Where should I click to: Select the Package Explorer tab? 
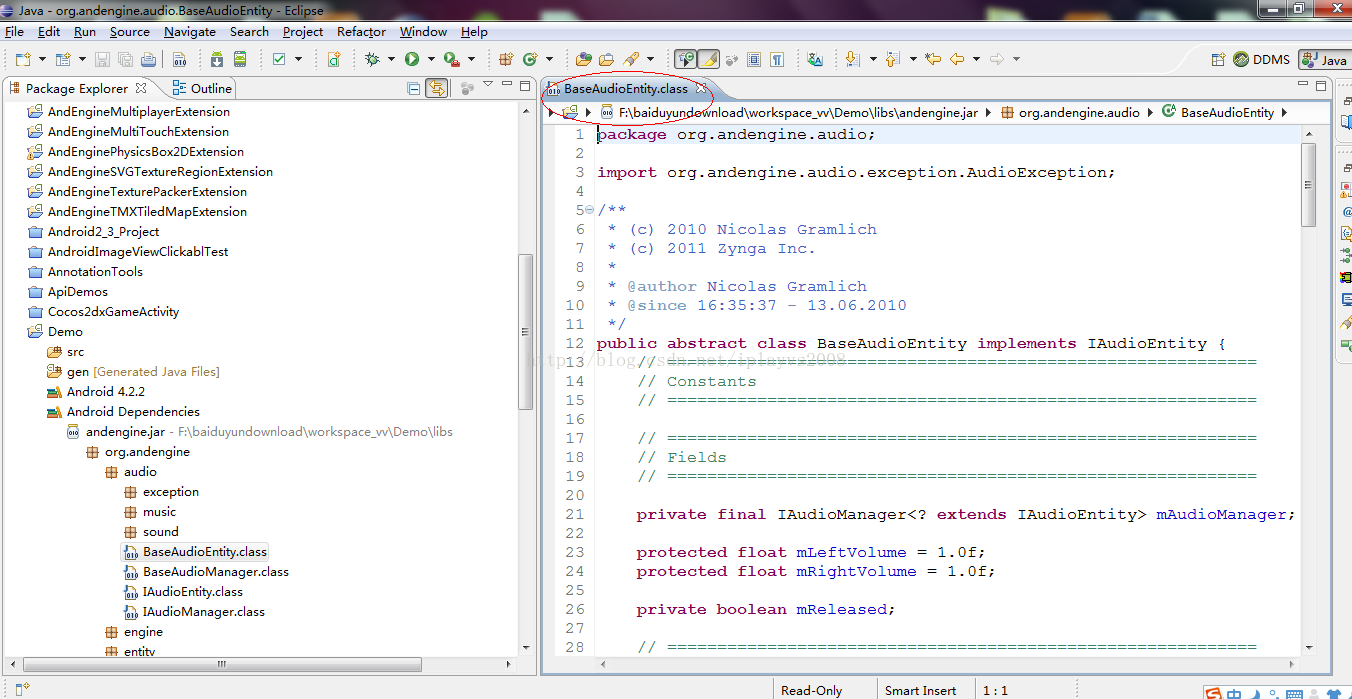78,88
